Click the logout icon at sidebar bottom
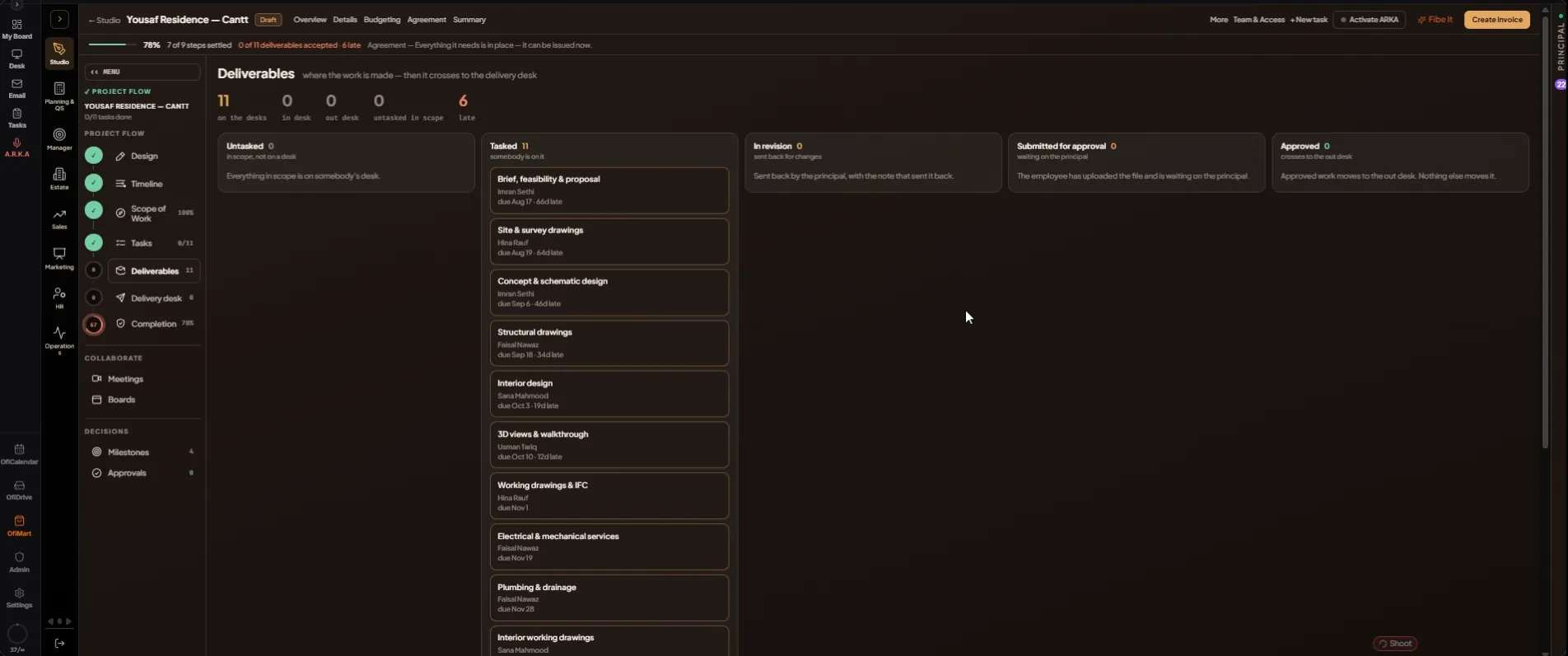The image size is (1568, 656). [59, 643]
